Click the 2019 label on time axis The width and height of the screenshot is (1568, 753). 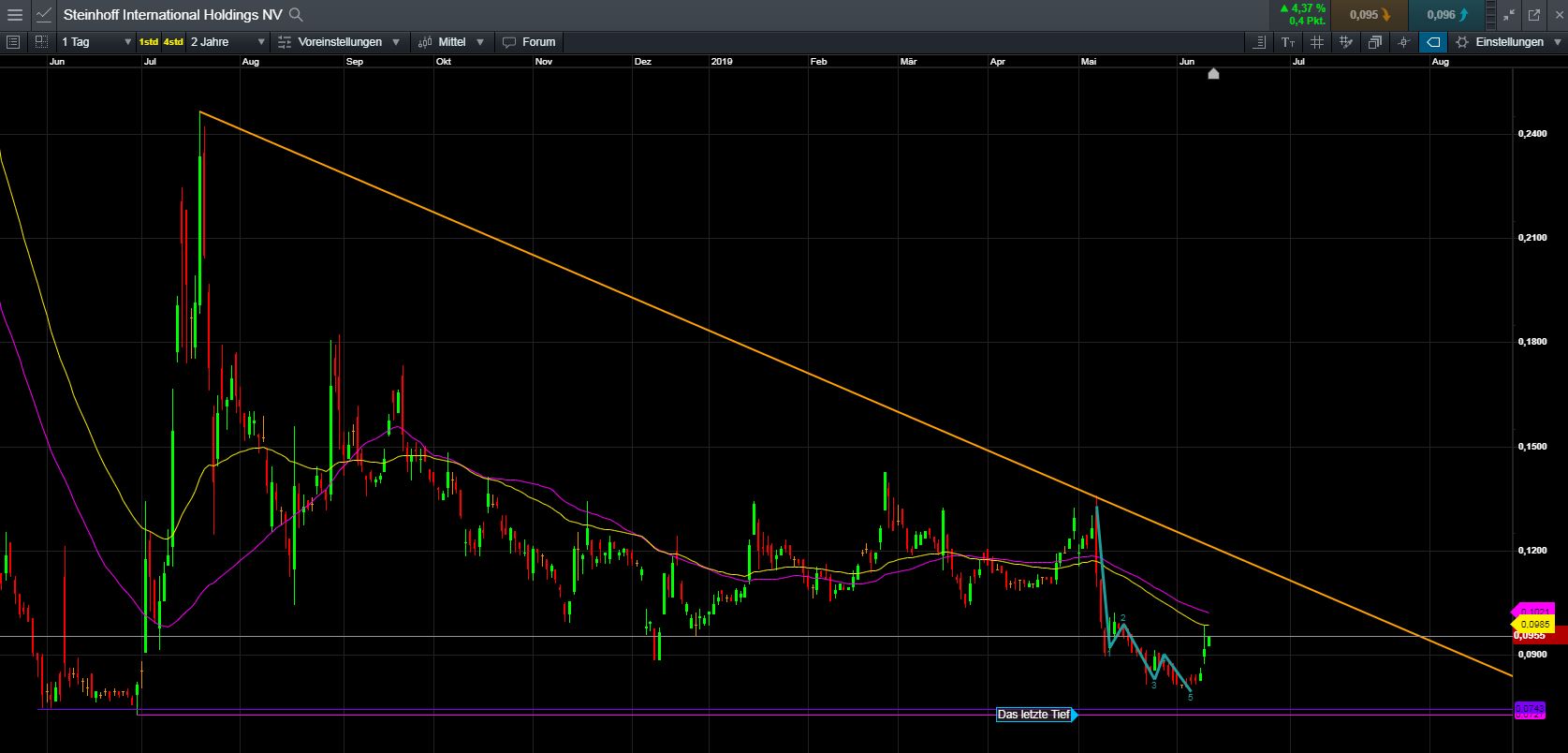722,62
